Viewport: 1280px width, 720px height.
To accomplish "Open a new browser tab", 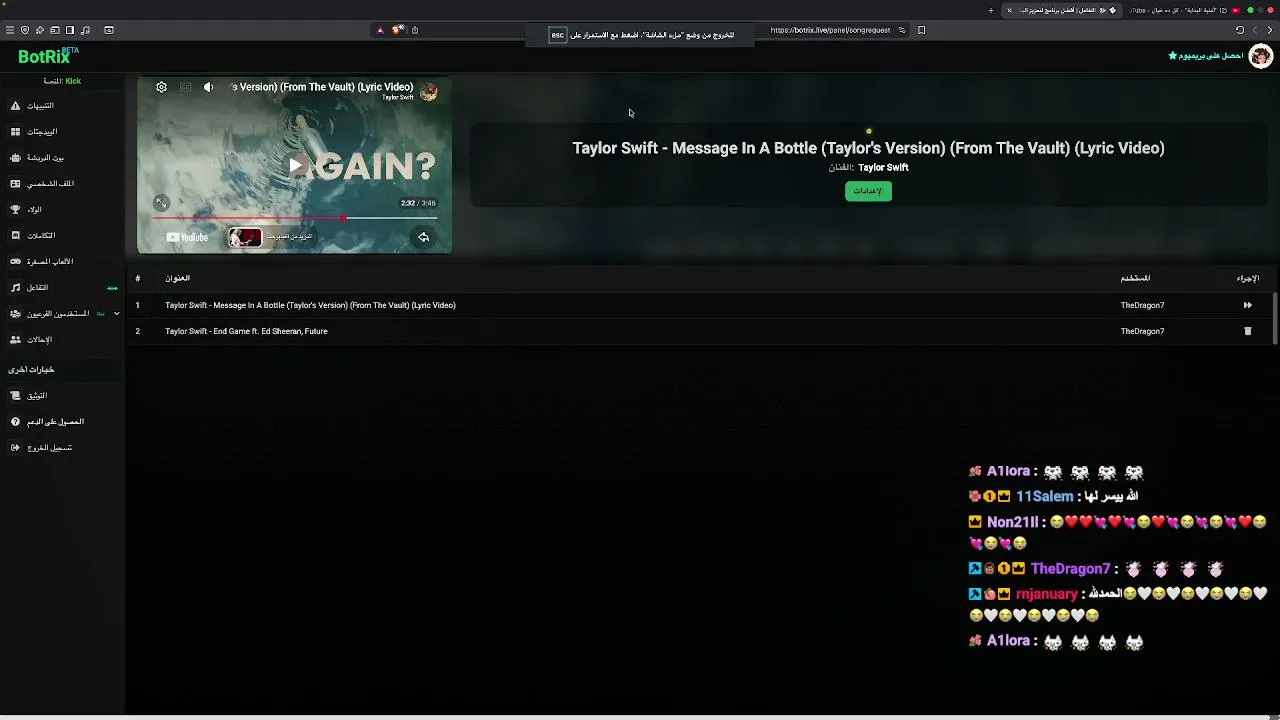I will [x=991, y=10].
